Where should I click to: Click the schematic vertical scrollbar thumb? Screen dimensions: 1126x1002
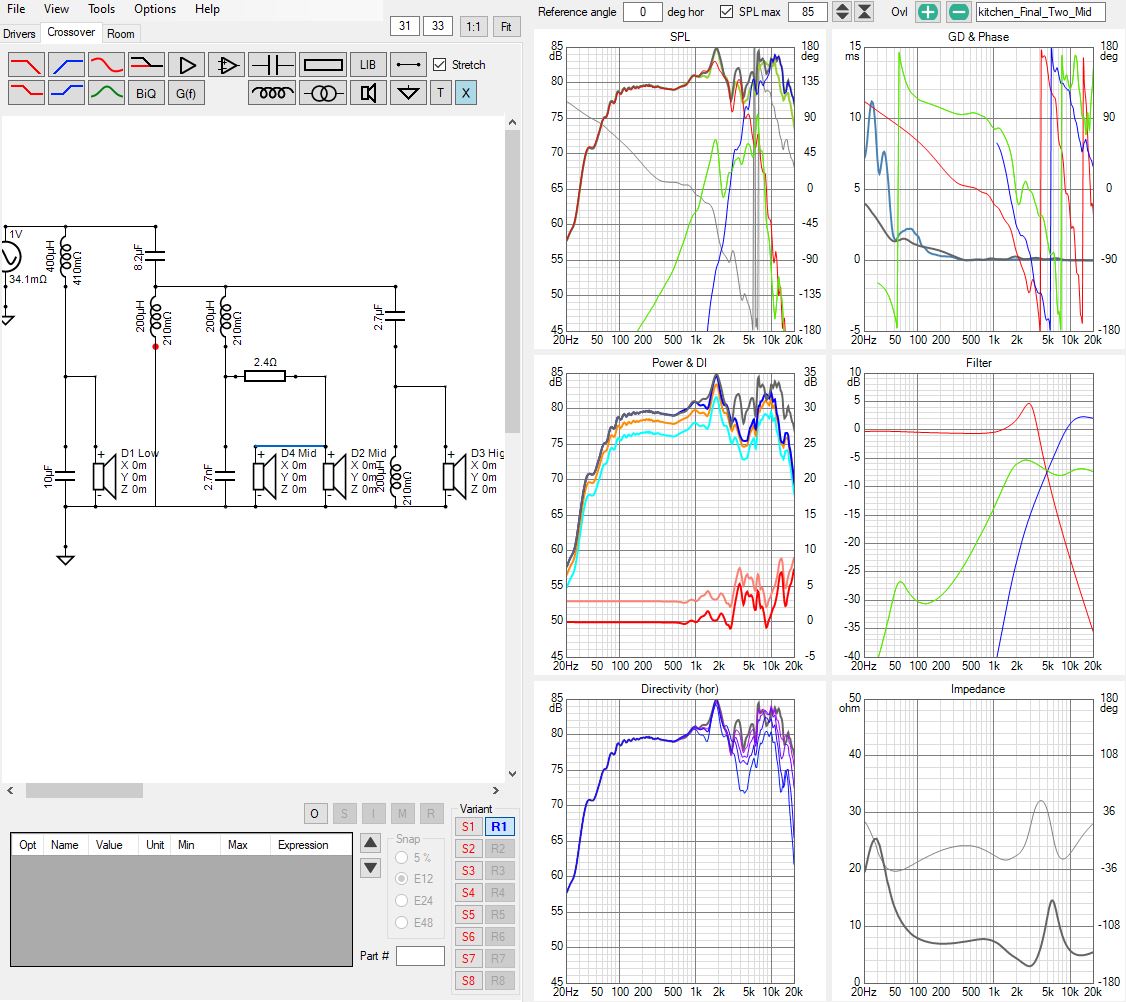[x=512, y=282]
